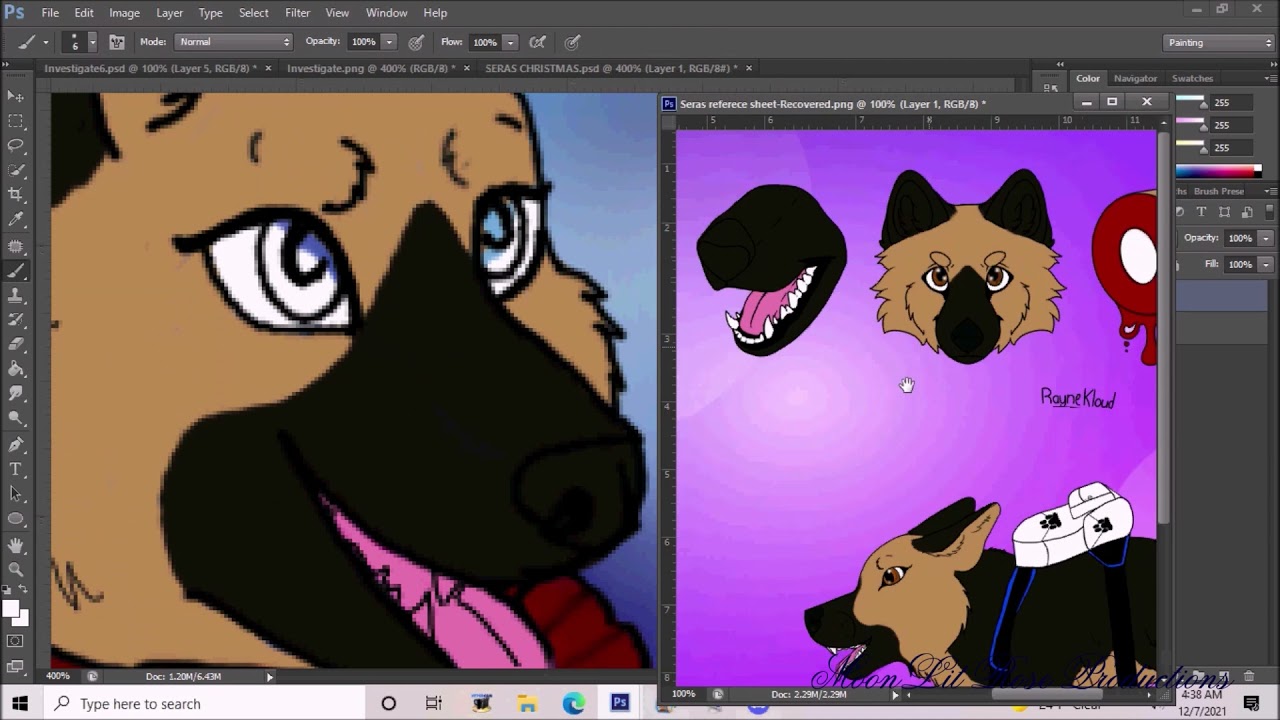This screenshot has width=1280, height=720.
Task: Open Task View on the taskbar
Action: [x=434, y=704]
